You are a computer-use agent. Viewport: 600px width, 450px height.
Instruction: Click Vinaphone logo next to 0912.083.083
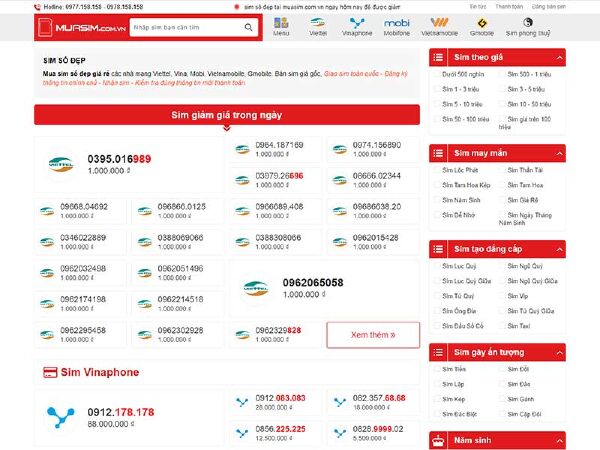[x=242, y=402]
